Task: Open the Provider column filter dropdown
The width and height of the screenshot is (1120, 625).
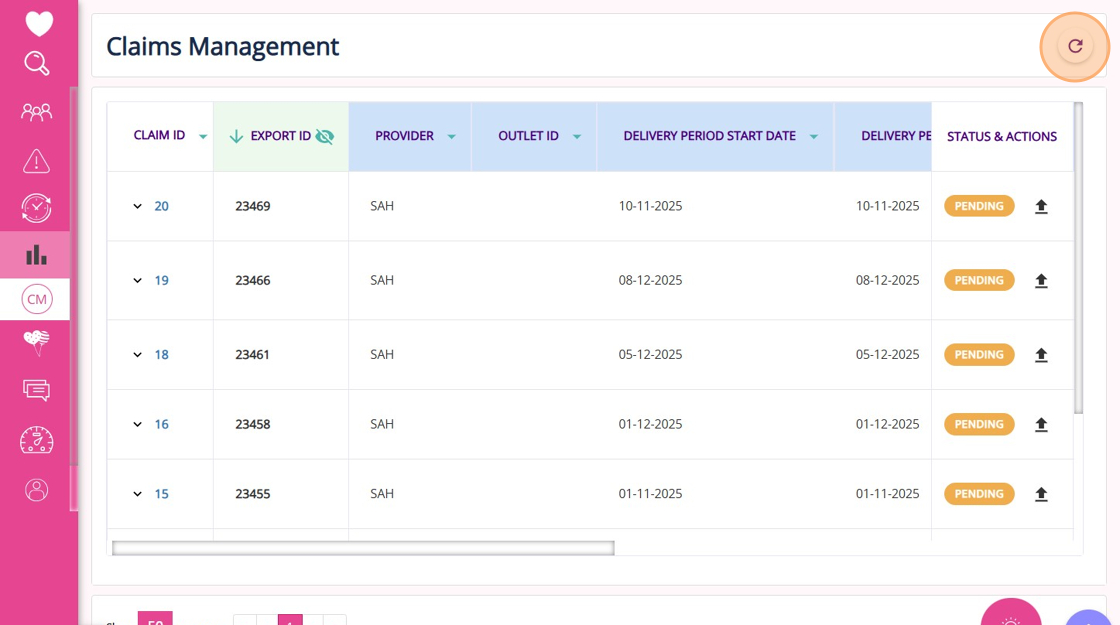Action: [451, 137]
